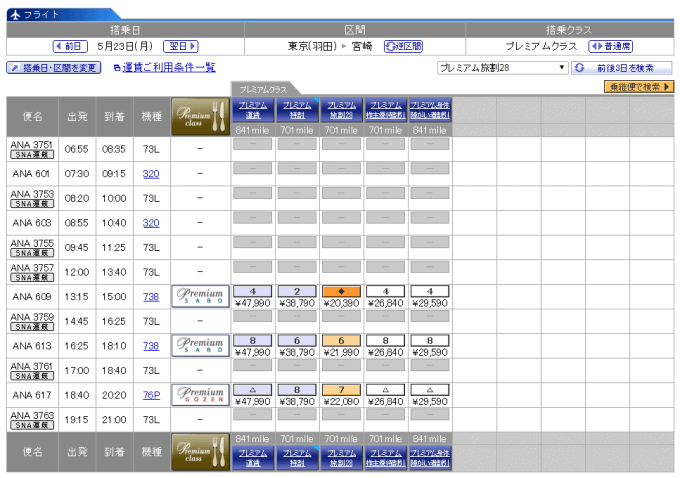The image size is (680, 478).
Task: Open top プレミアム身体障がい者割引 header link
Action: tap(430, 110)
